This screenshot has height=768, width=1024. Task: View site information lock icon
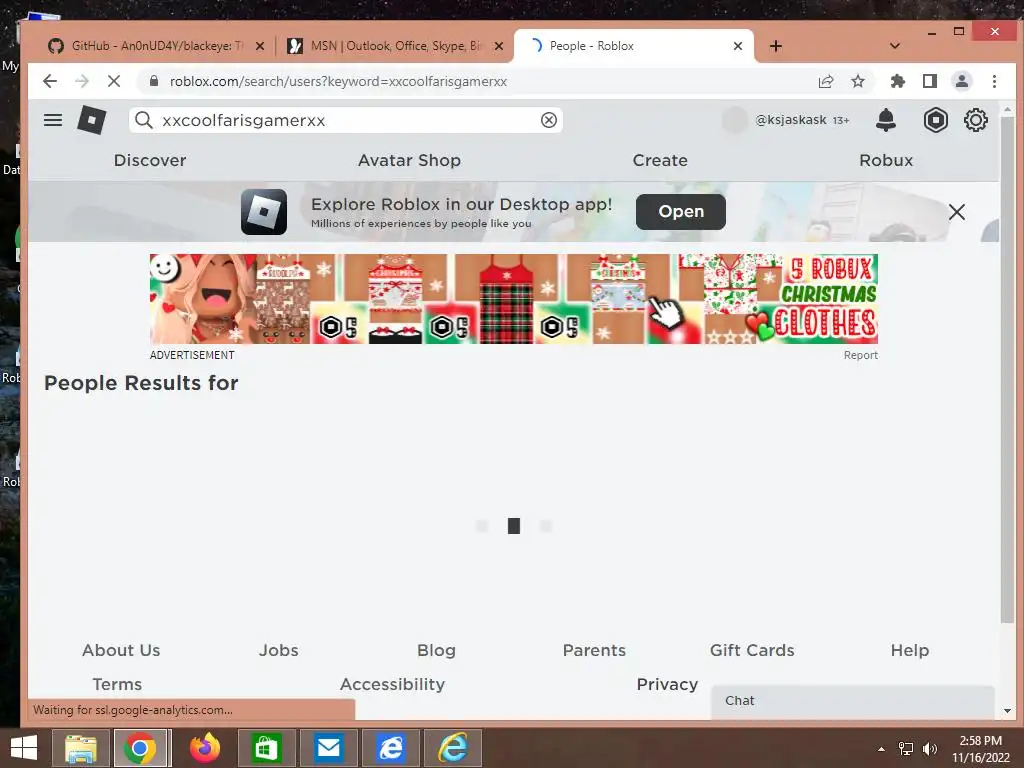[154, 81]
